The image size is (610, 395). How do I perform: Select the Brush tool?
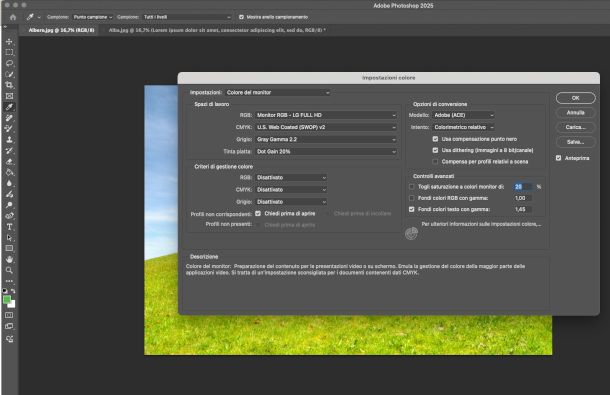pos(9,128)
